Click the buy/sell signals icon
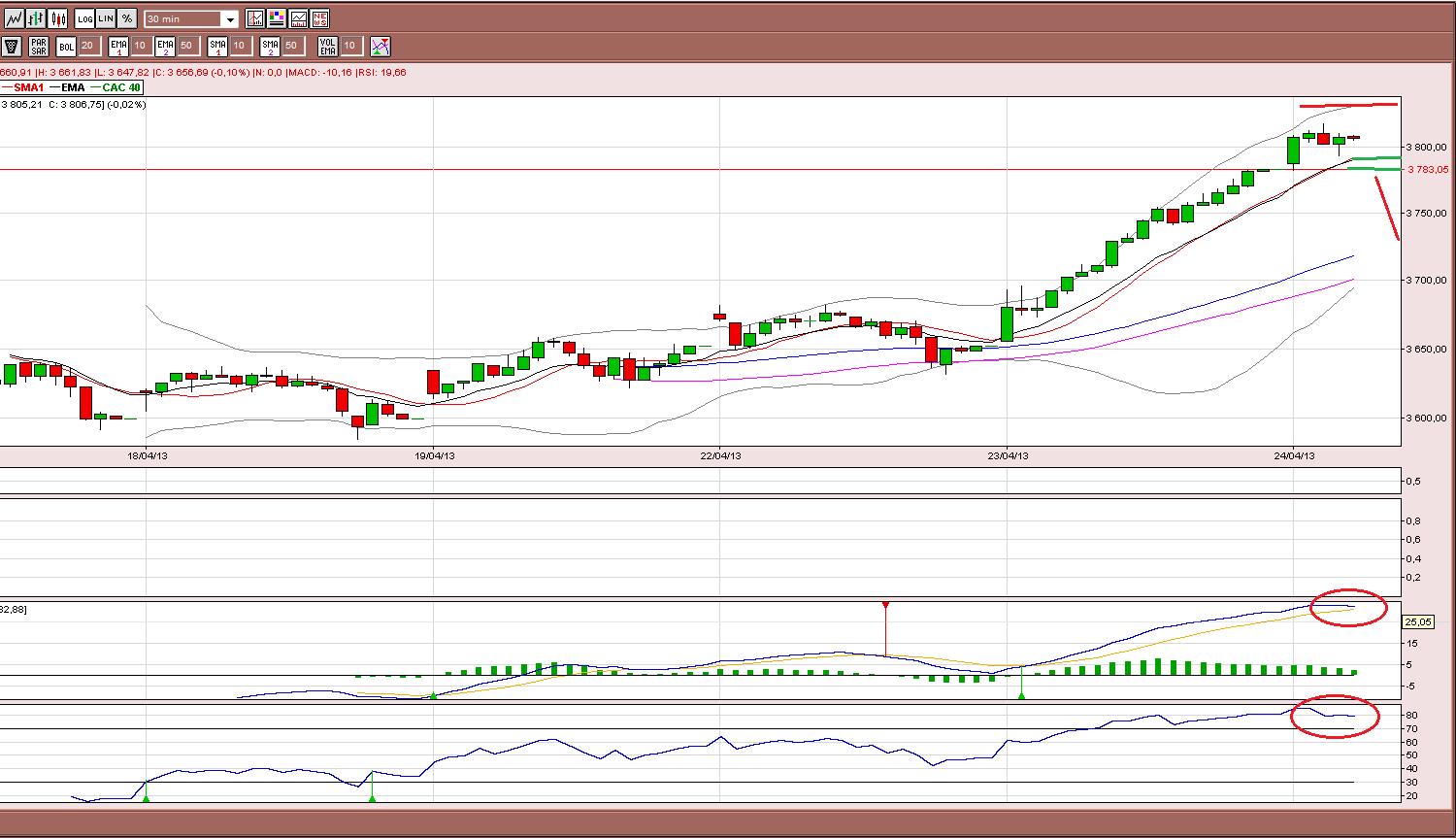Screen dimensions: 1456x838 (x=381, y=46)
